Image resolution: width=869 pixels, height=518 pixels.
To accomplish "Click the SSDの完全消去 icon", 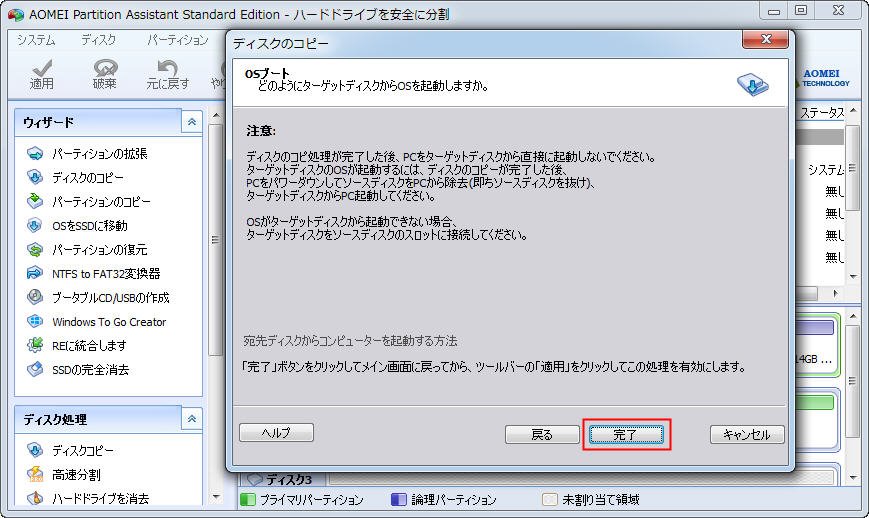I will click(35, 369).
